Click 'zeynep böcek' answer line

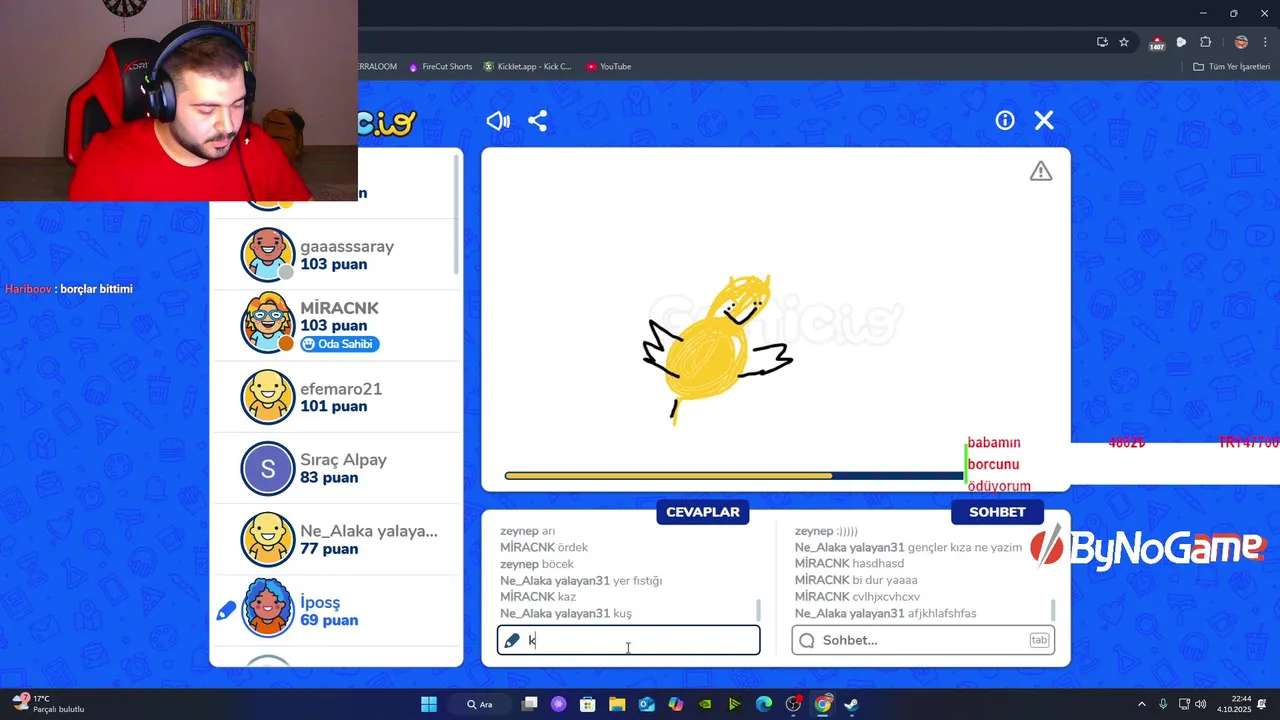[x=537, y=564]
